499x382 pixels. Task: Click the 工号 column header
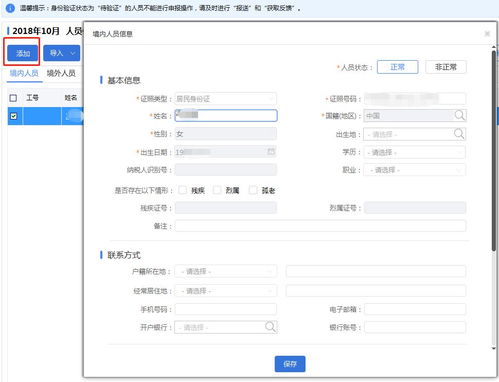pos(32,98)
